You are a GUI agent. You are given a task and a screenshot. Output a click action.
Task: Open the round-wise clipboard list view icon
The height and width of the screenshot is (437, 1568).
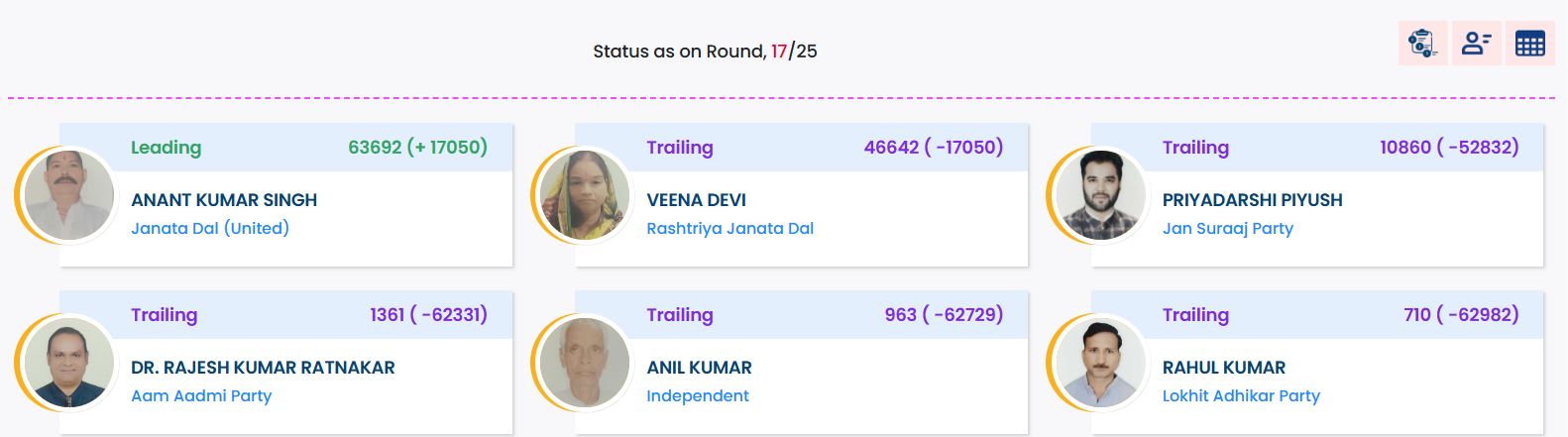tap(1422, 44)
